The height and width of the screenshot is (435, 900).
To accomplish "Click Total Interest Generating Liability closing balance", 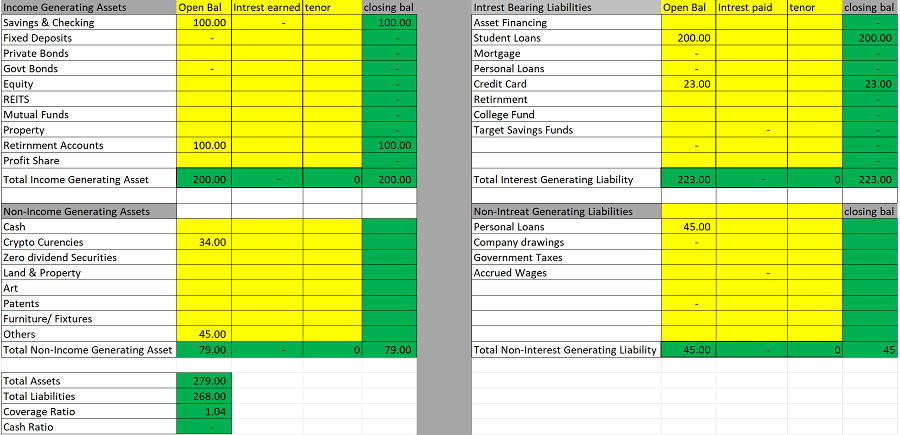I will [x=869, y=179].
